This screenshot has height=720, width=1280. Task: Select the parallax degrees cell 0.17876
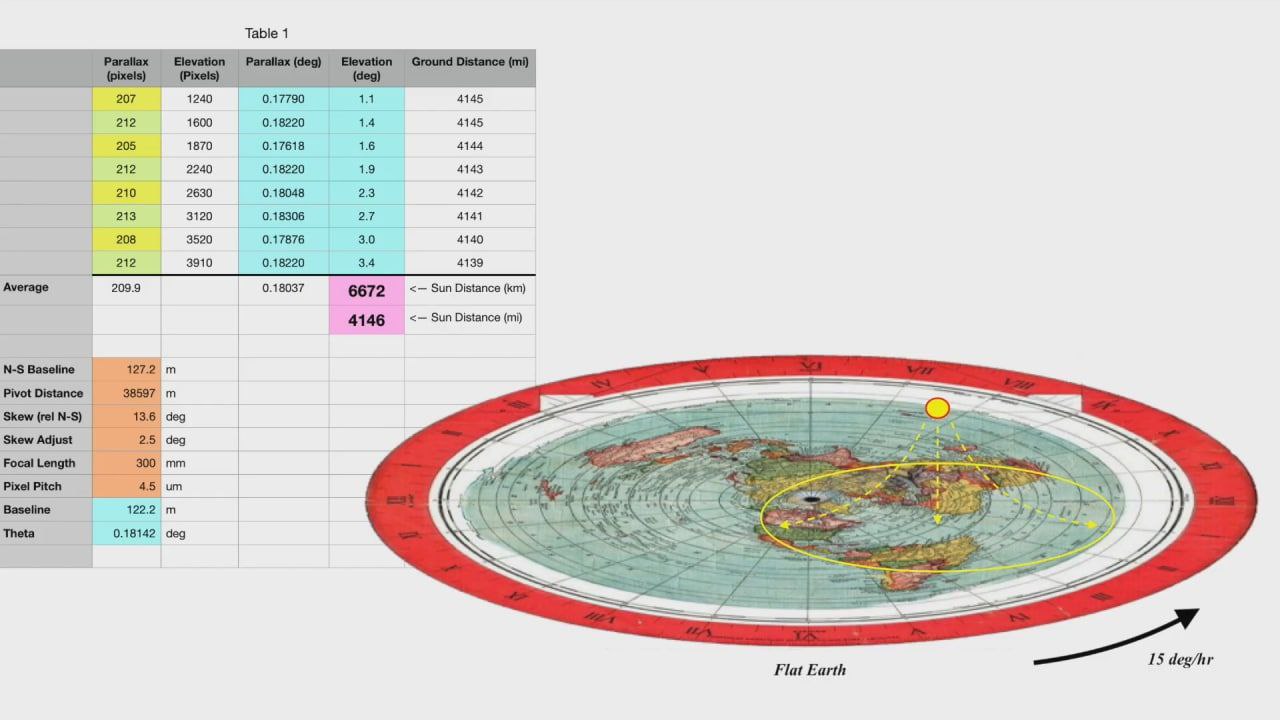point(284,240)
